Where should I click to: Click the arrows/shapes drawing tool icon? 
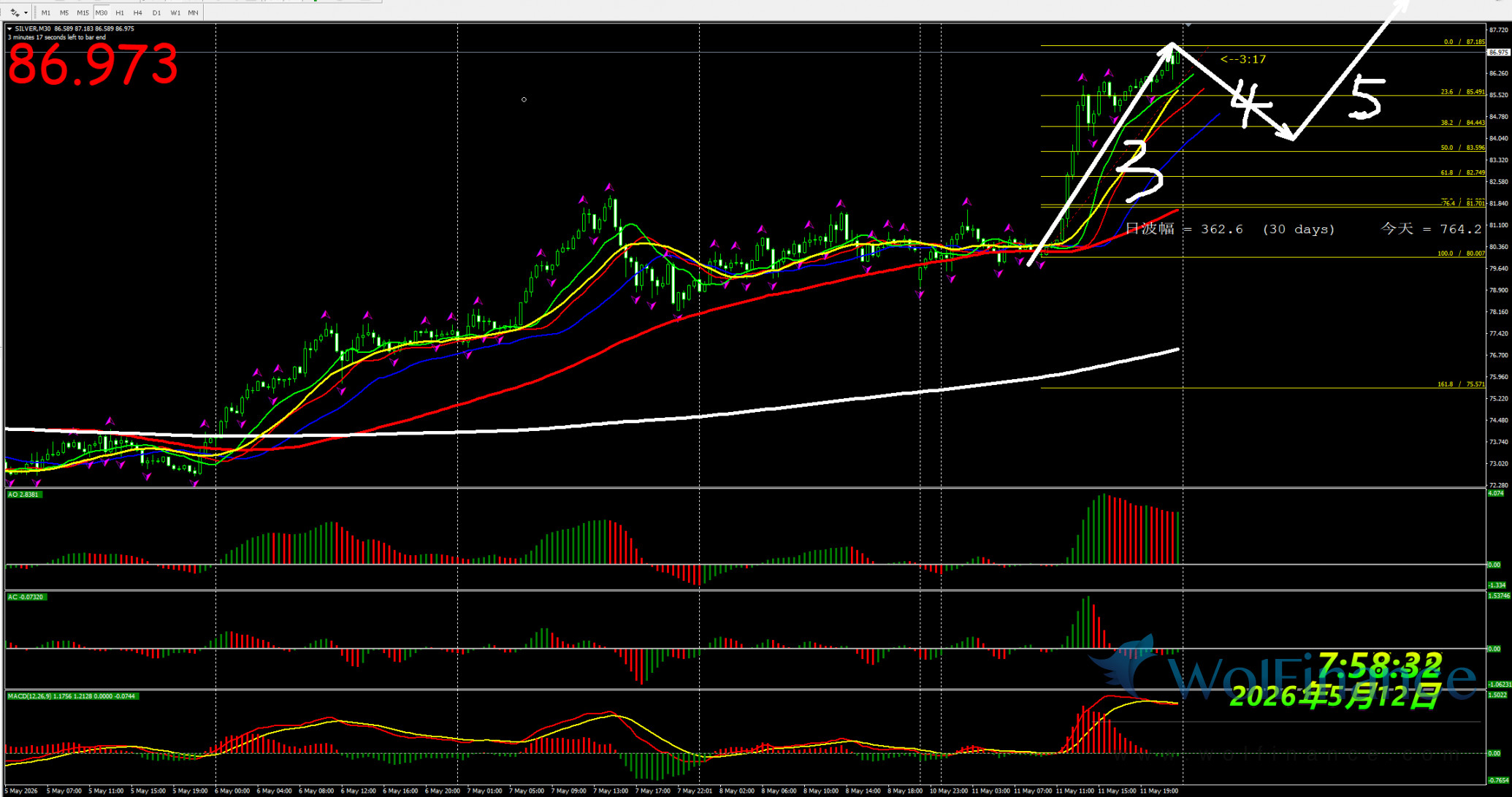[x=15, y=12]
